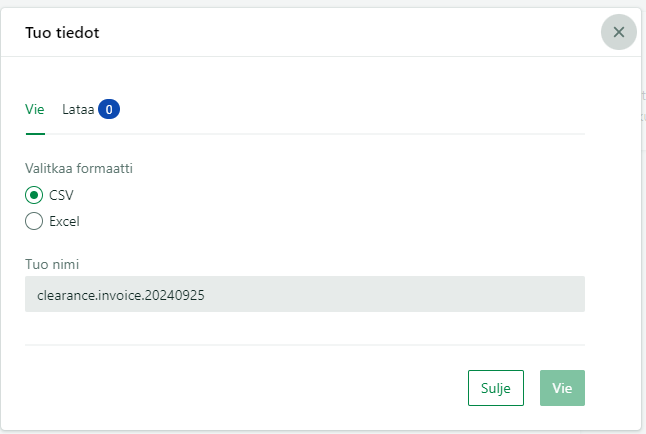The height and width of the screenshot is (434, 646).
Task: Choose the Excel radio button
Action: (x=34, y=221)
